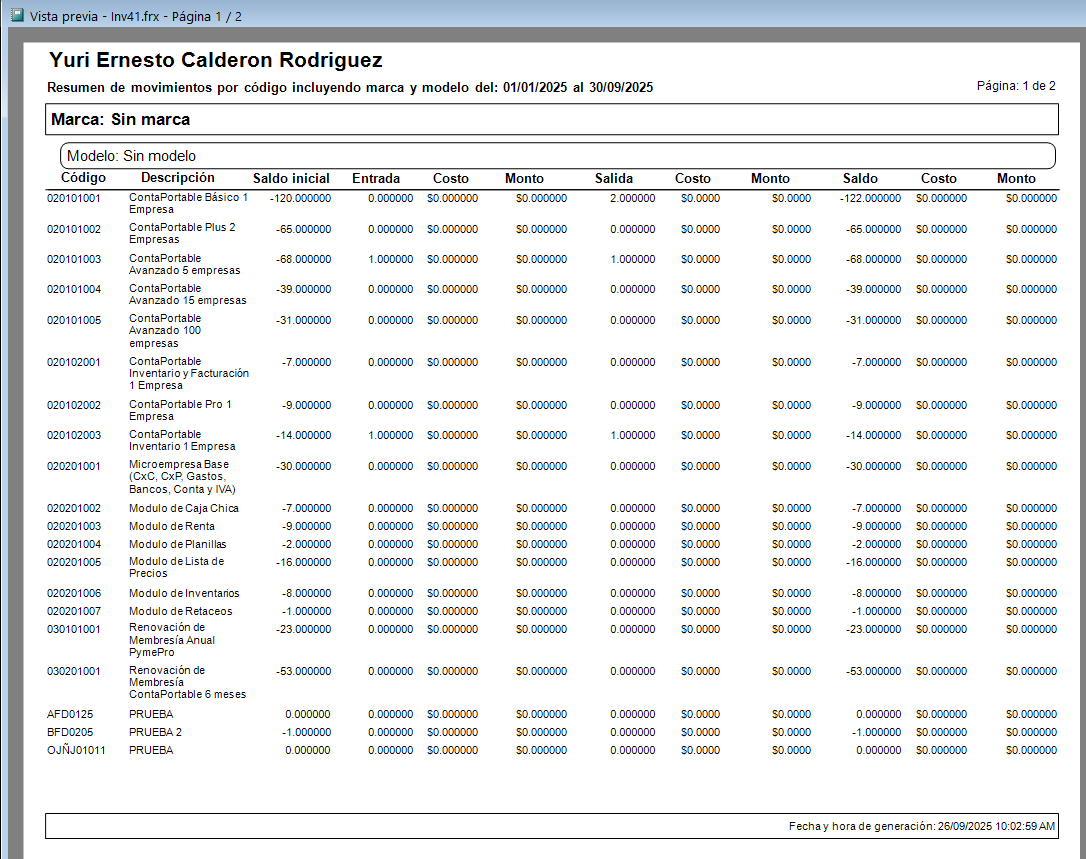Click the Inv41.frx preview title text
Image resolution: width=1086 pixels, height=859 pixels.
(136, 16)
